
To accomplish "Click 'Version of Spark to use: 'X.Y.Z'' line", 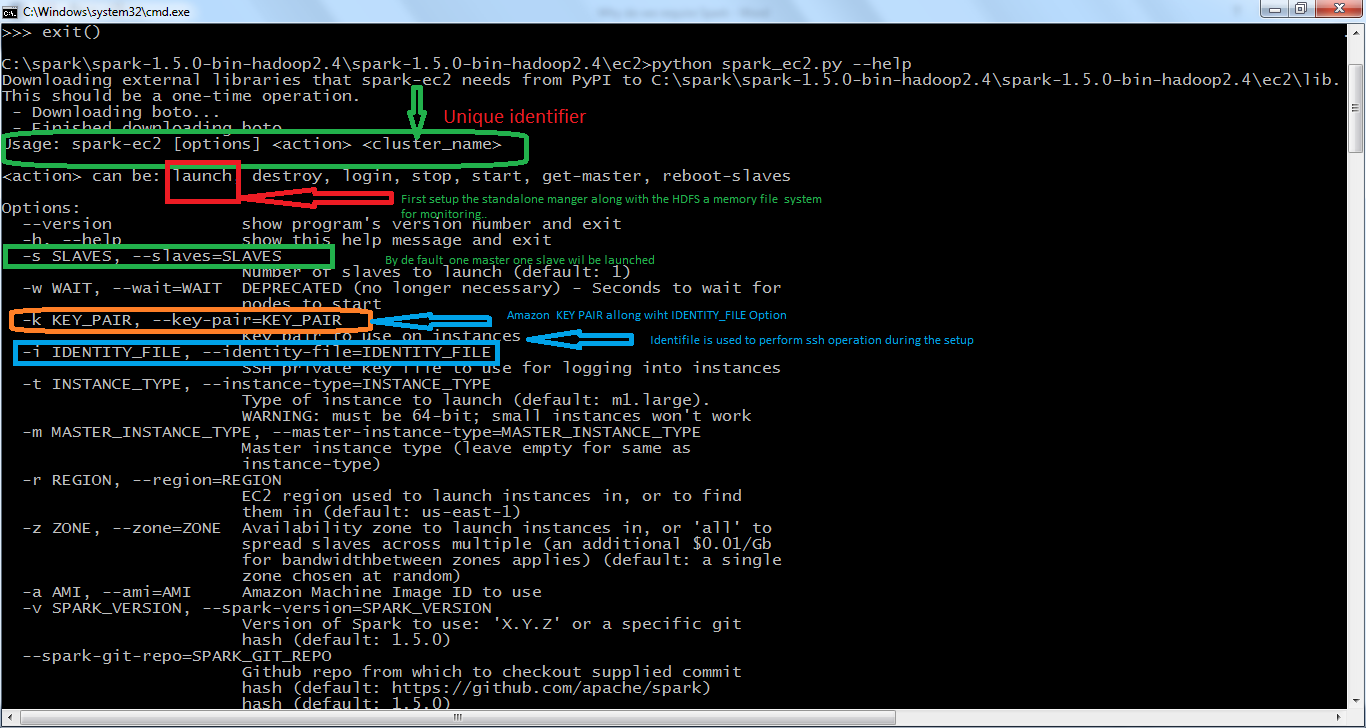I will point(491,624).
